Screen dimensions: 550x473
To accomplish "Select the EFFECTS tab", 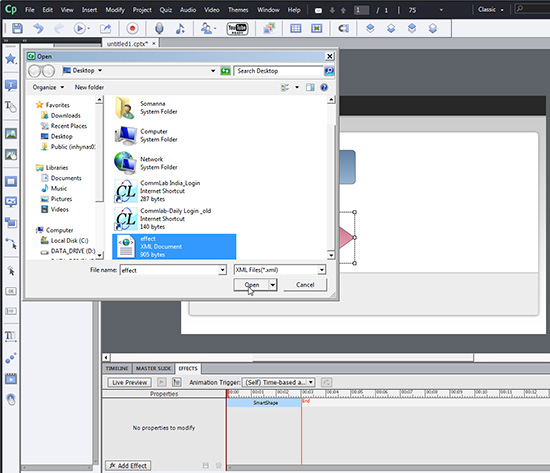I will point(188,368).
